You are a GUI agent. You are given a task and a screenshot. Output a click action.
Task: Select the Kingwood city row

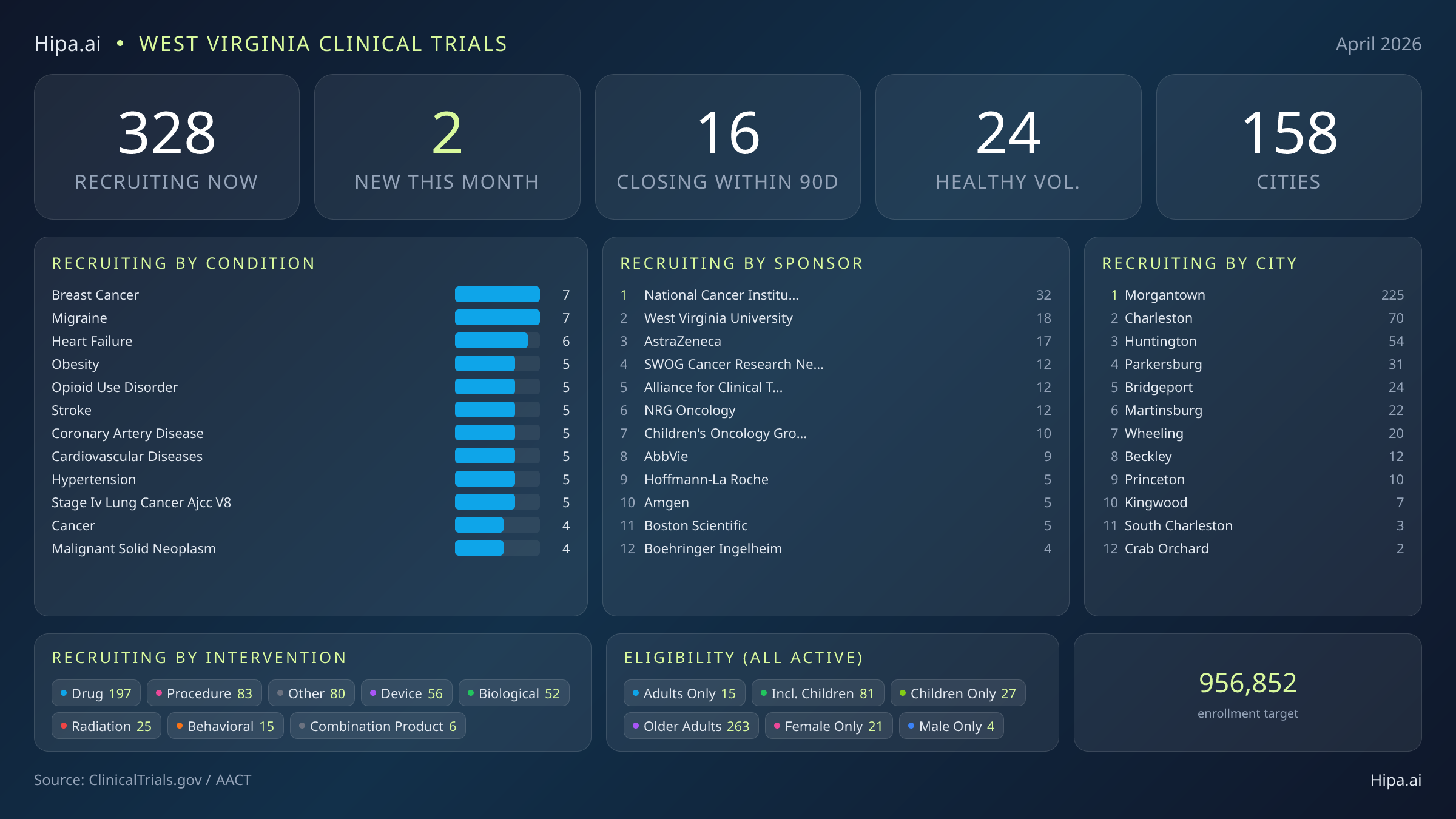pos(1253,502)
